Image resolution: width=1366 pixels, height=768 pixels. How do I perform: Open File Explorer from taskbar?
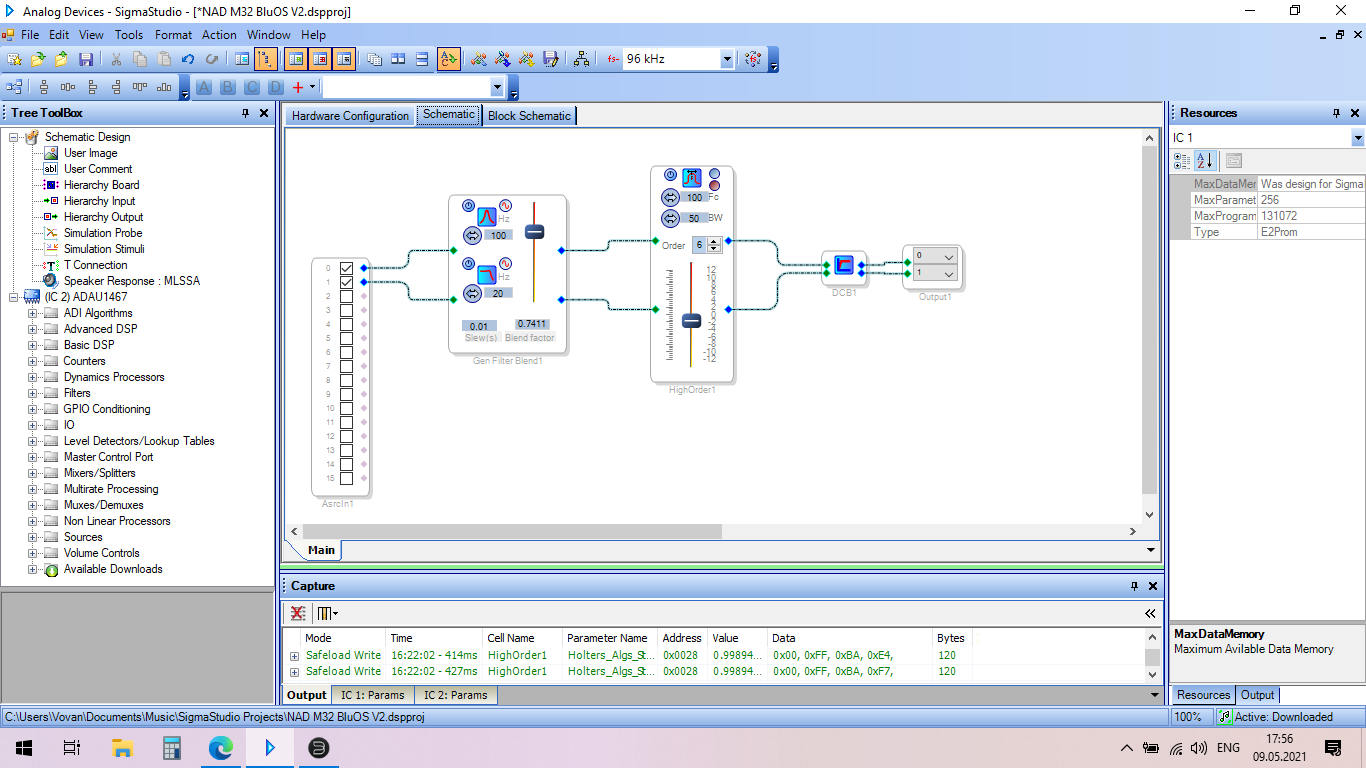point(122,747)
